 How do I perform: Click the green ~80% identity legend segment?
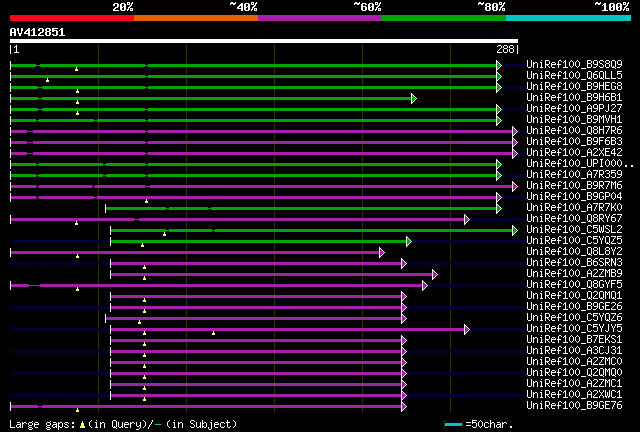pyautogui.click(x=444, y=18)
